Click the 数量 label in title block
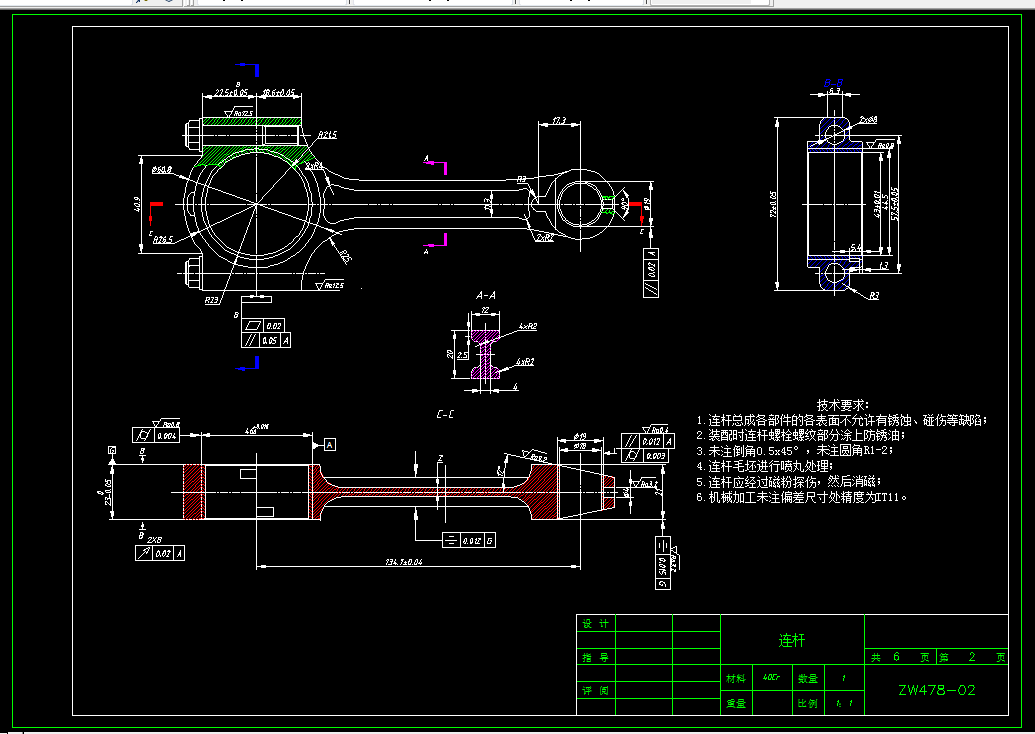This screenshot has width=1035, height=734. pyautogui.click(x=808, y=679)
